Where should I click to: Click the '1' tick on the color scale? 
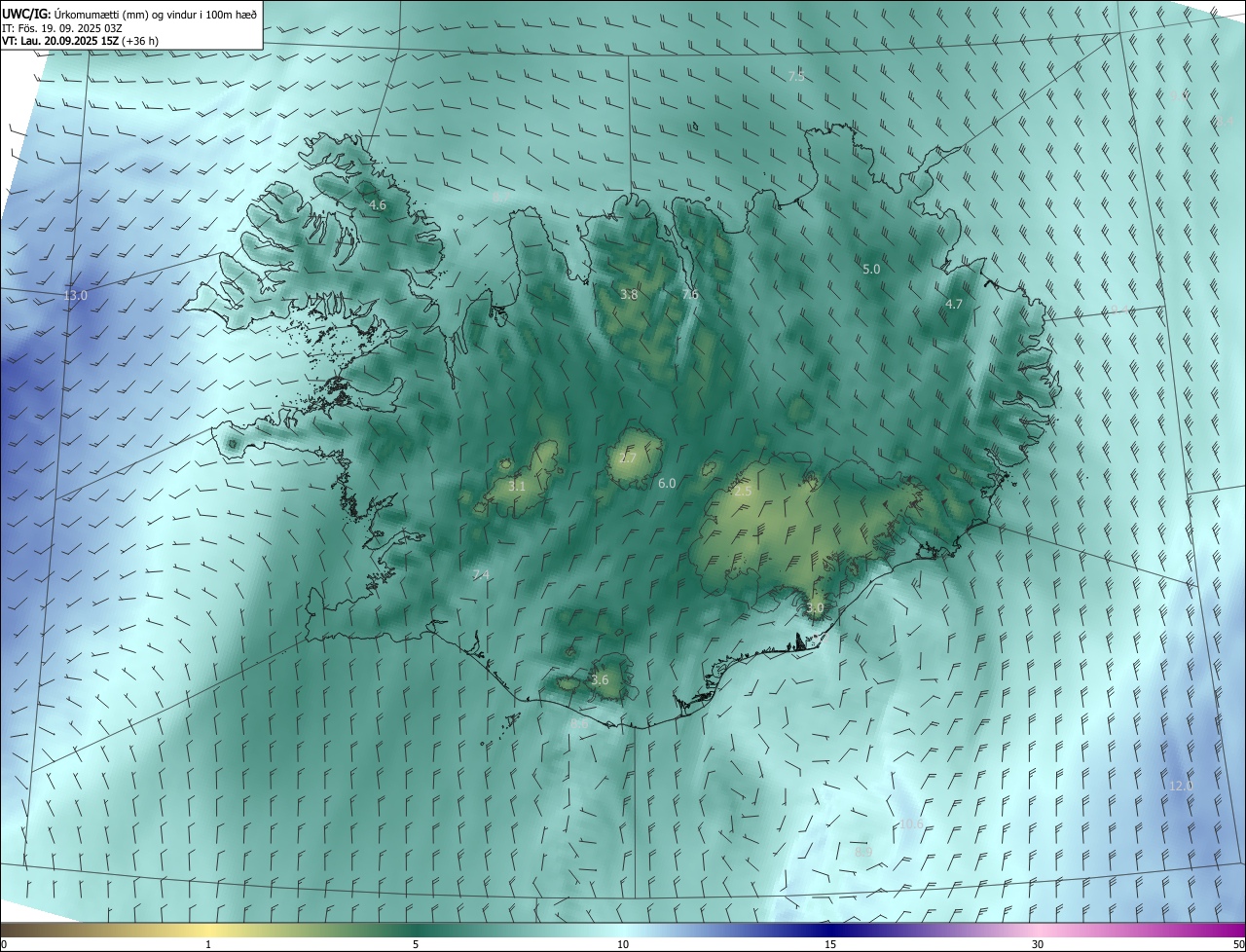tap(208, 945)
